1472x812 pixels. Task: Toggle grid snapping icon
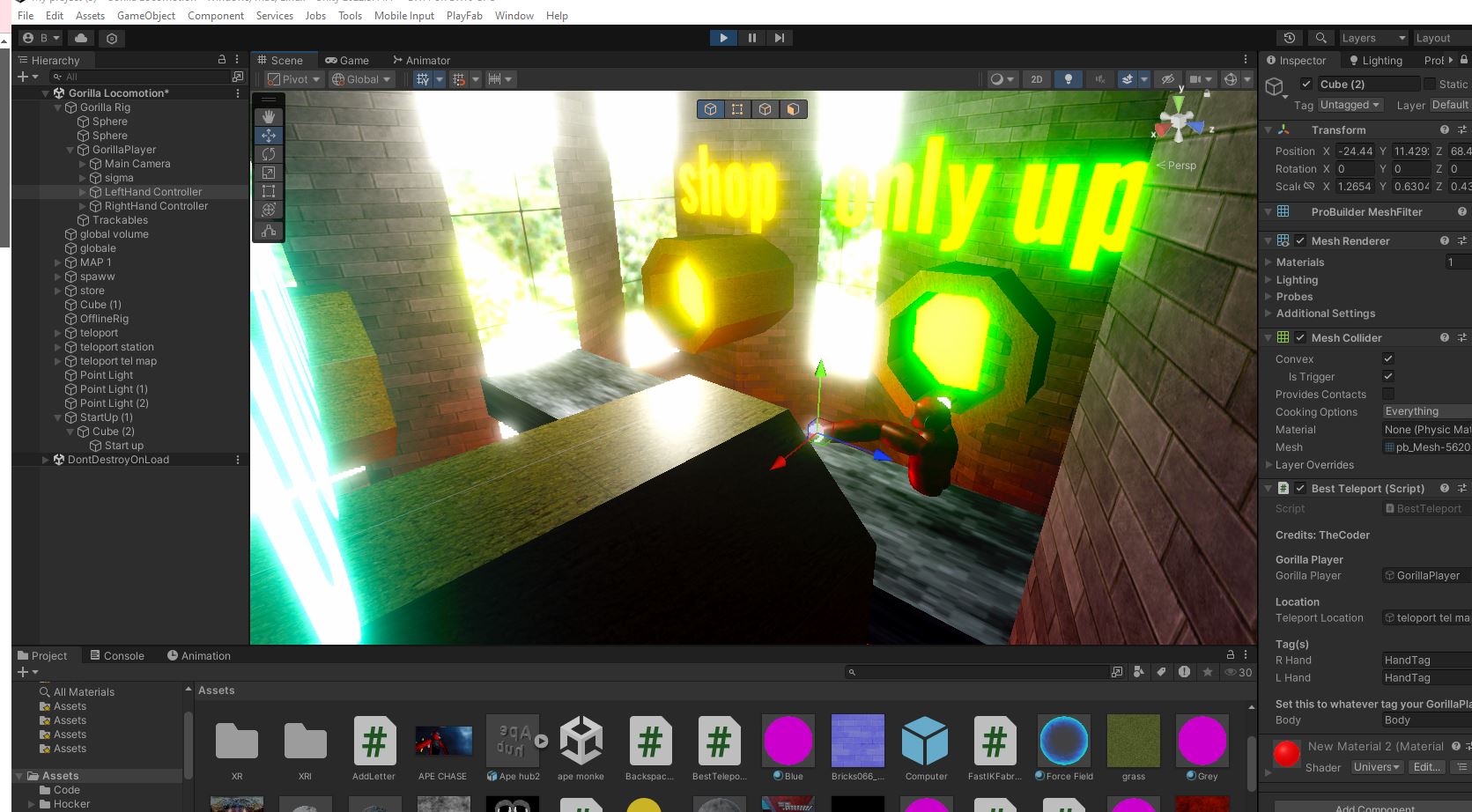[x=459, y=79]
